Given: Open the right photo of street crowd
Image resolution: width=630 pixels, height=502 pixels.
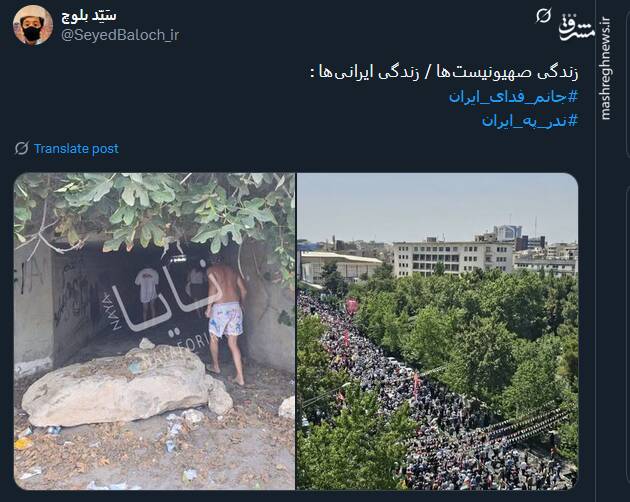Looking at the screenshot, I should 437,331.
